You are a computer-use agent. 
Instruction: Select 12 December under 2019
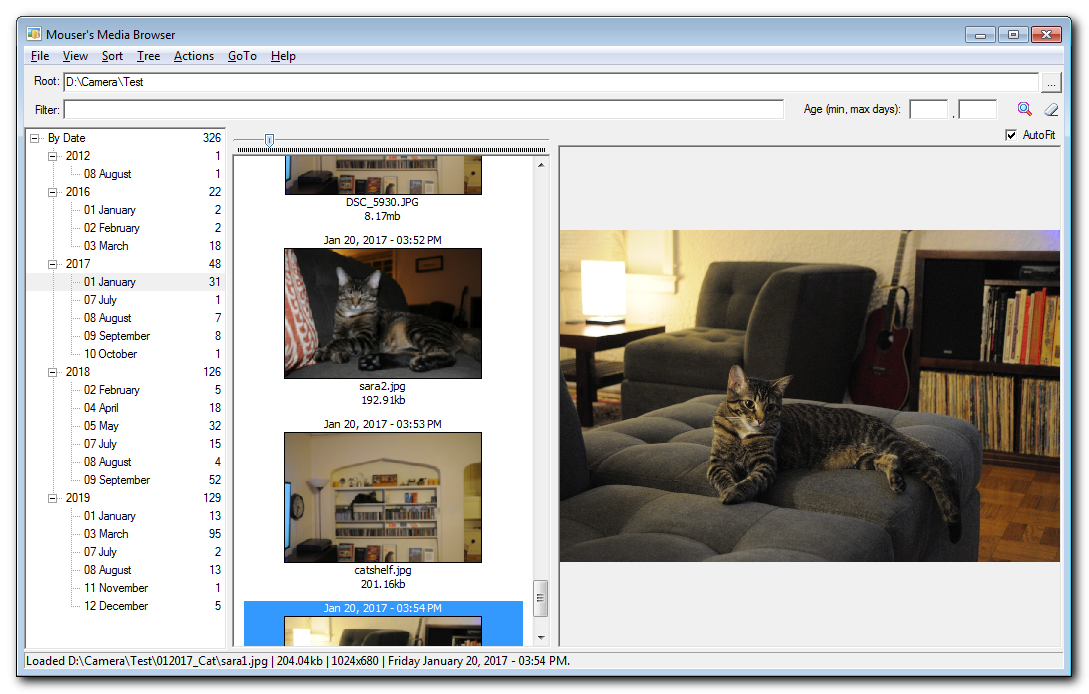point(116,606)
